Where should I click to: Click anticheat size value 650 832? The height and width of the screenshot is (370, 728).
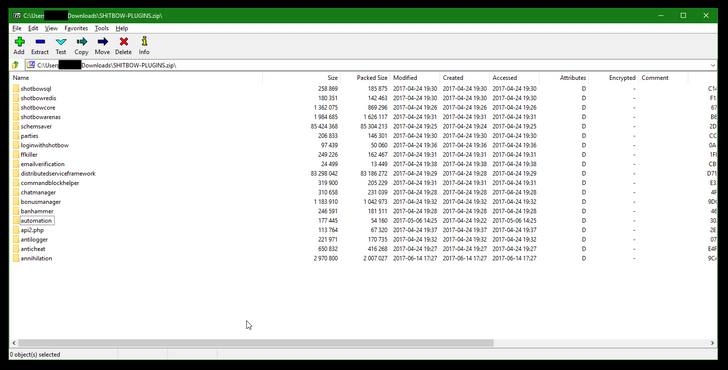click(328, 249)
